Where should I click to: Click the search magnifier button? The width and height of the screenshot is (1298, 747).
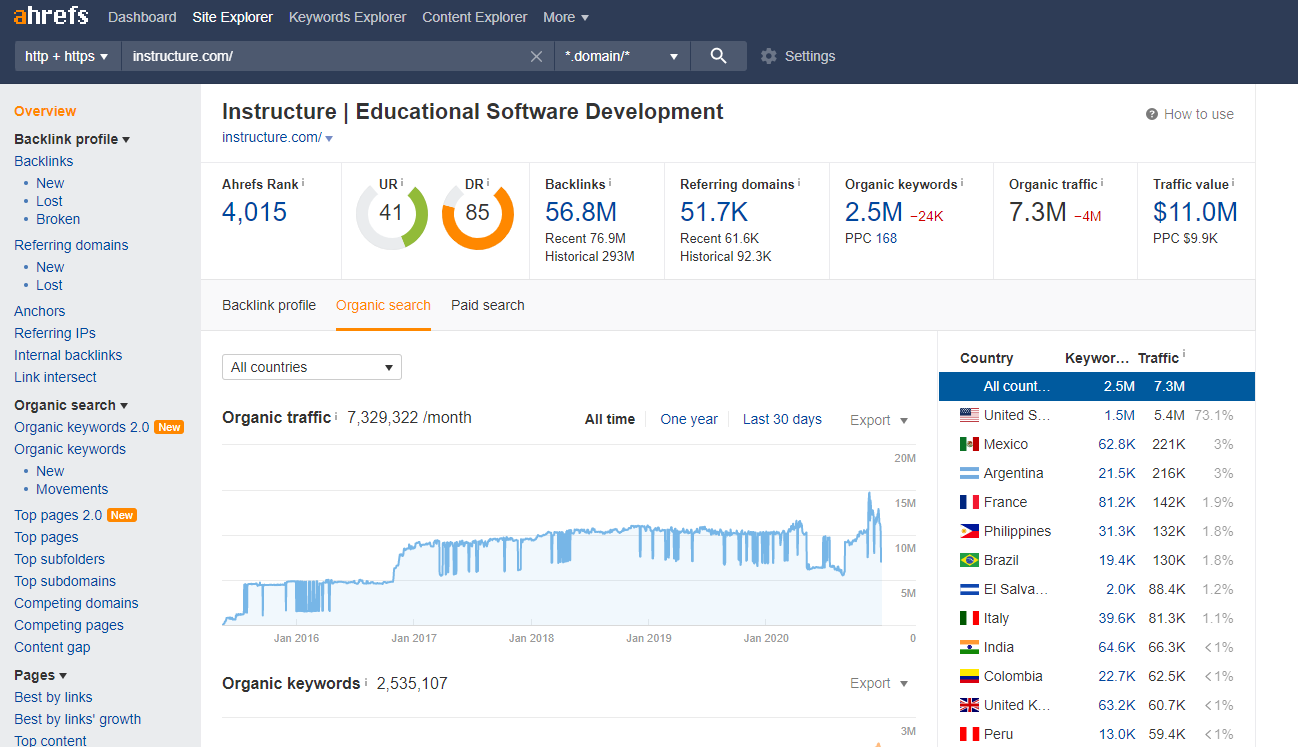click(718, 56)
